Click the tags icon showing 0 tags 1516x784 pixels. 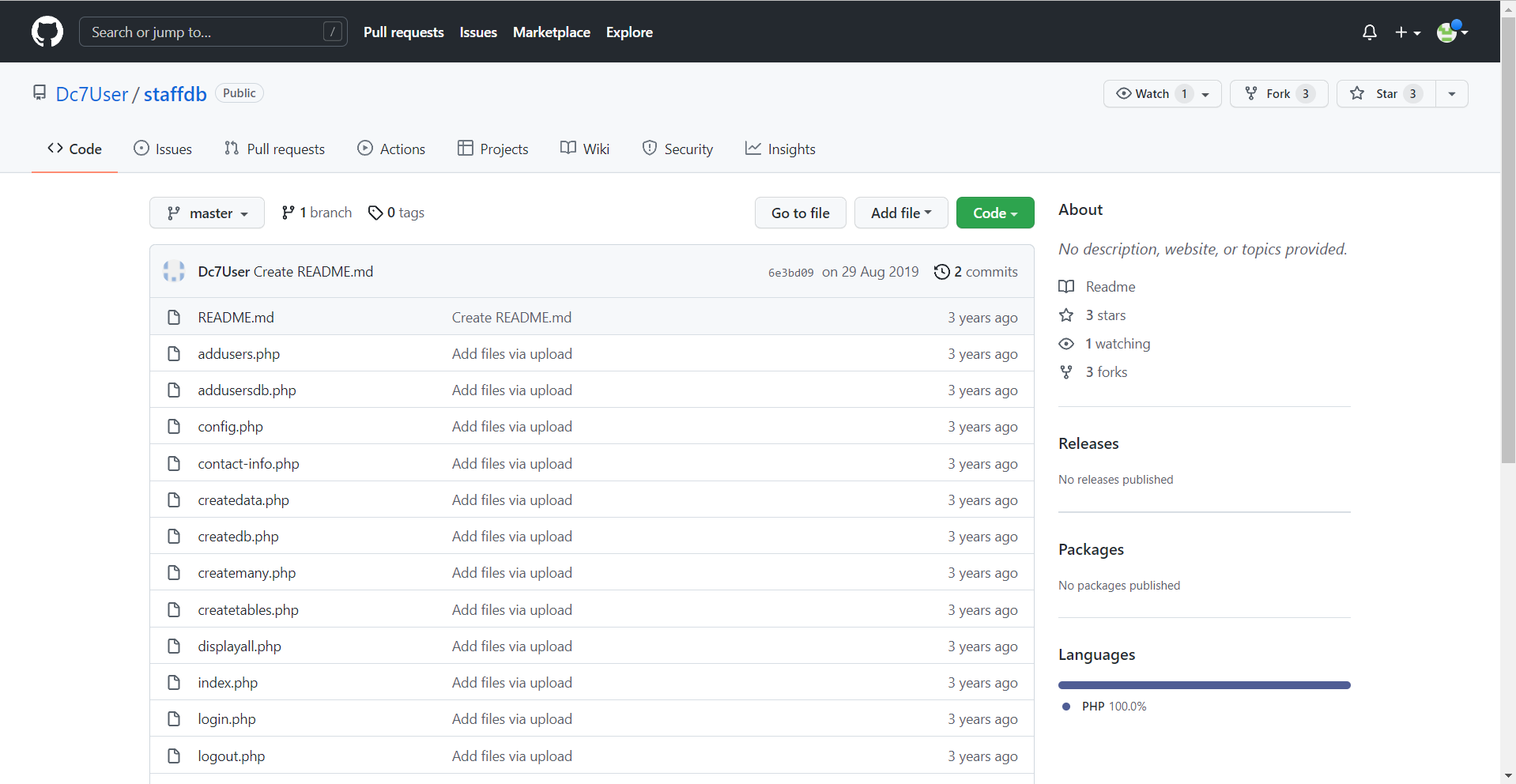(375, 213)
